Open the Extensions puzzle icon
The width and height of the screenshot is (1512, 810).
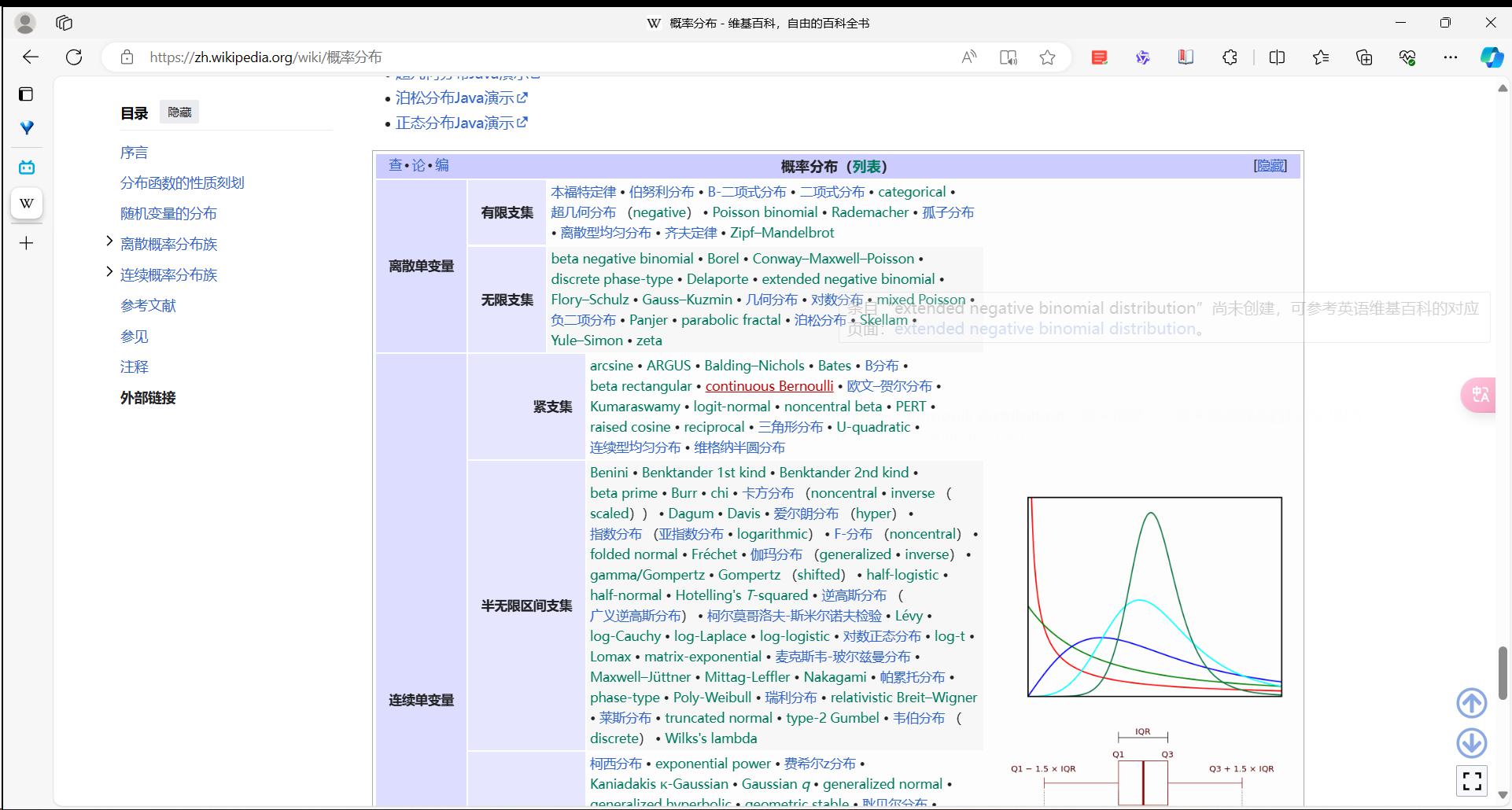[1230, 57]
